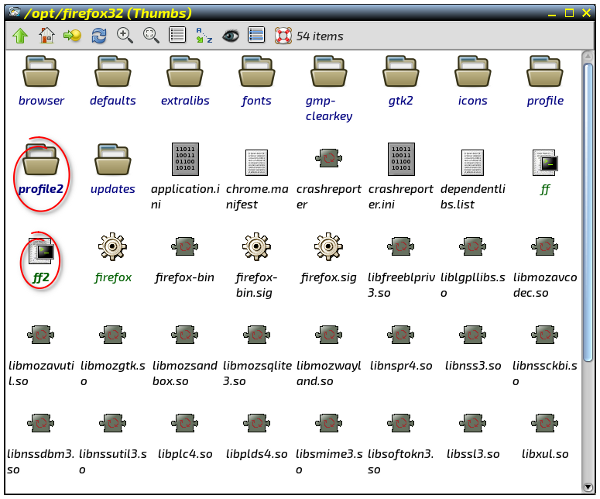Open the browser folder

tap(41, 71)
